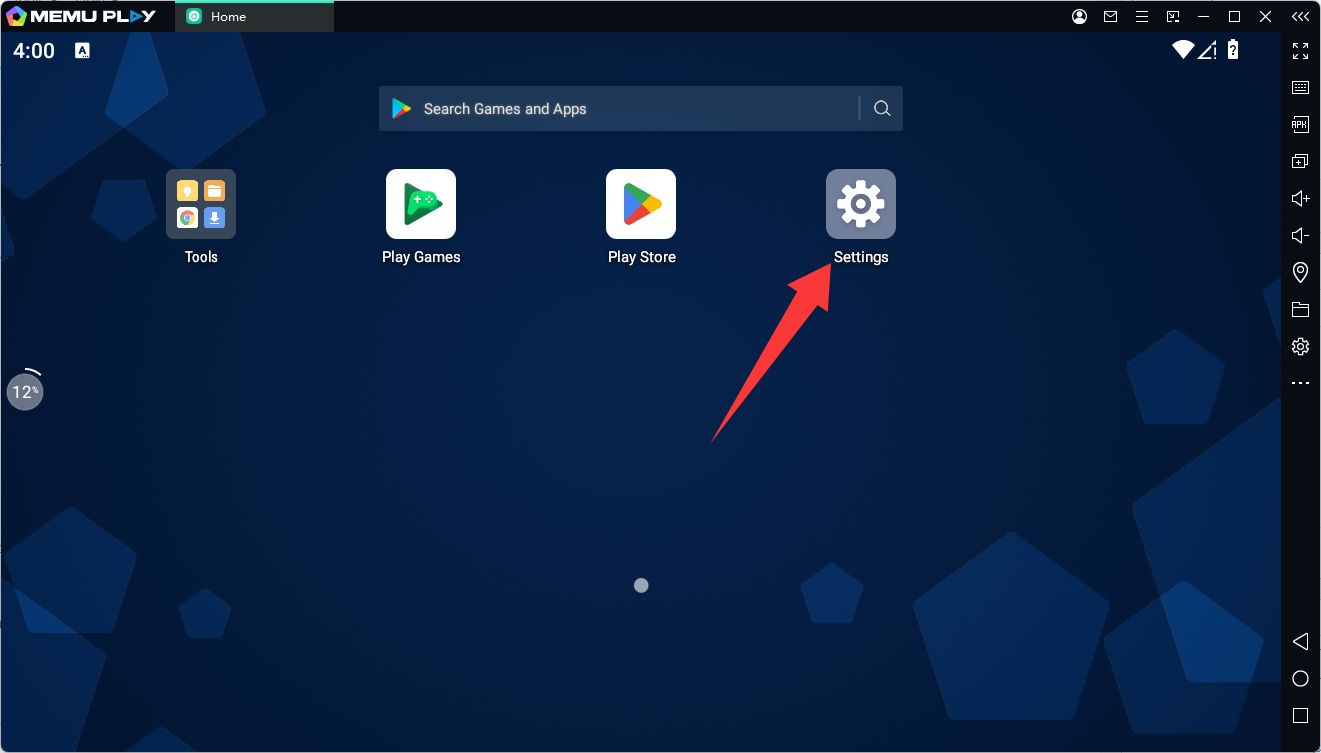Click the Search Games and Apps field

click(x=620, y=109)
